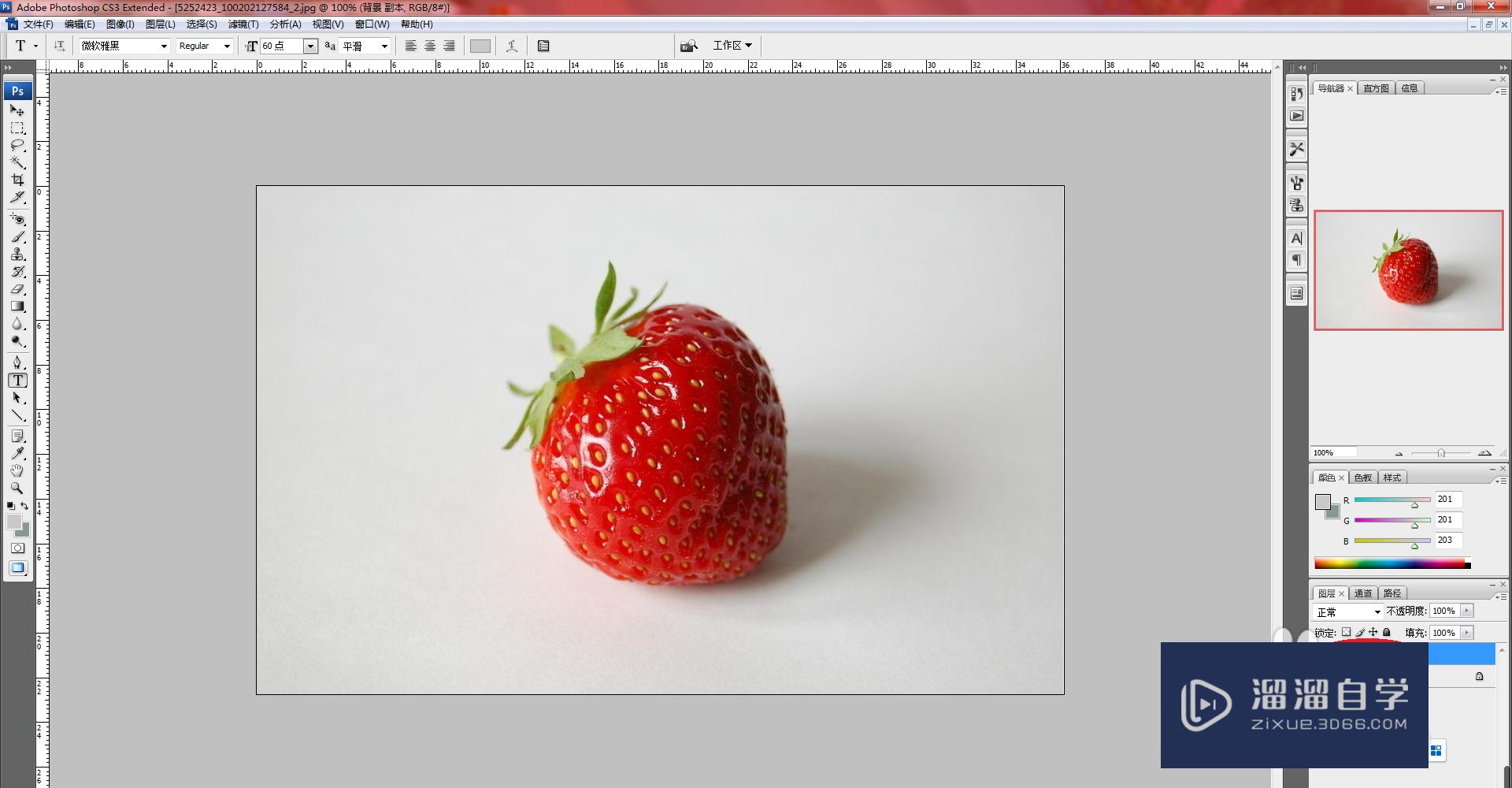The height and width of the screenshot is (788, 1512).
Task: Select the Eyedropper tool
Action: (x=17, y=453)
